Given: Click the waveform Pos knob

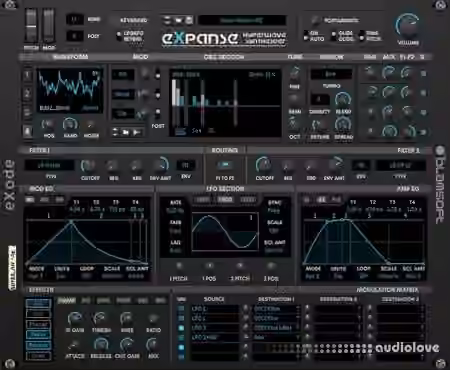Looking at the screenshot, I should point(48,125).
